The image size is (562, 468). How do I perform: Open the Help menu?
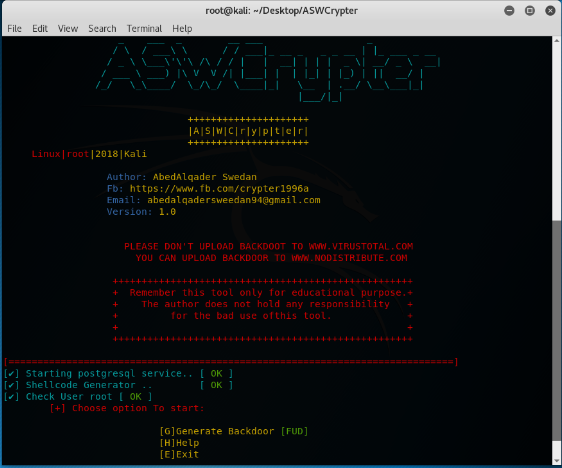coord(182,28)
